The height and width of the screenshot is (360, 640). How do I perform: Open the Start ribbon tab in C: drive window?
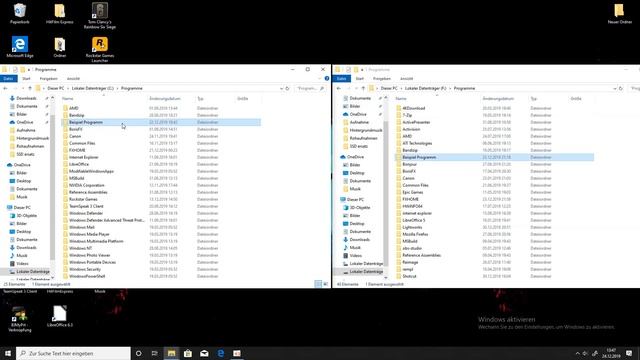[x=27, y=78]
